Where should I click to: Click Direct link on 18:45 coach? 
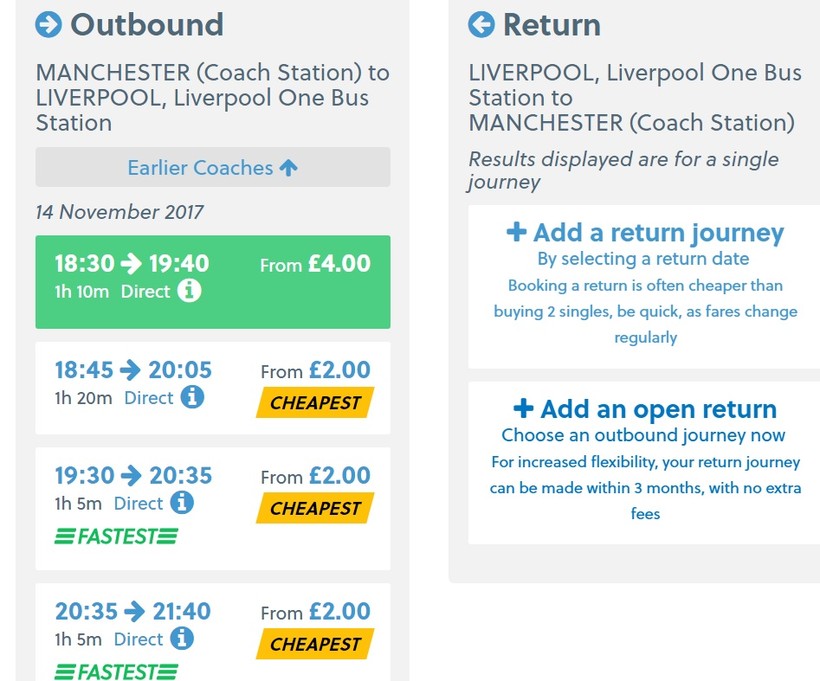click(x=149, y=398)
